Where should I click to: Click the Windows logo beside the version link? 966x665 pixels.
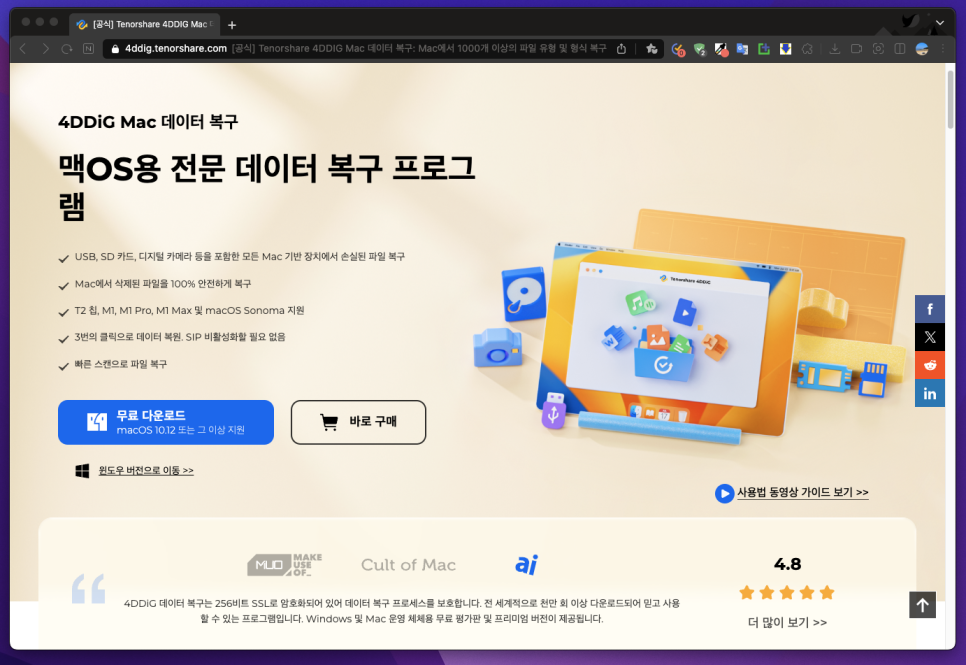click(82, 471)
